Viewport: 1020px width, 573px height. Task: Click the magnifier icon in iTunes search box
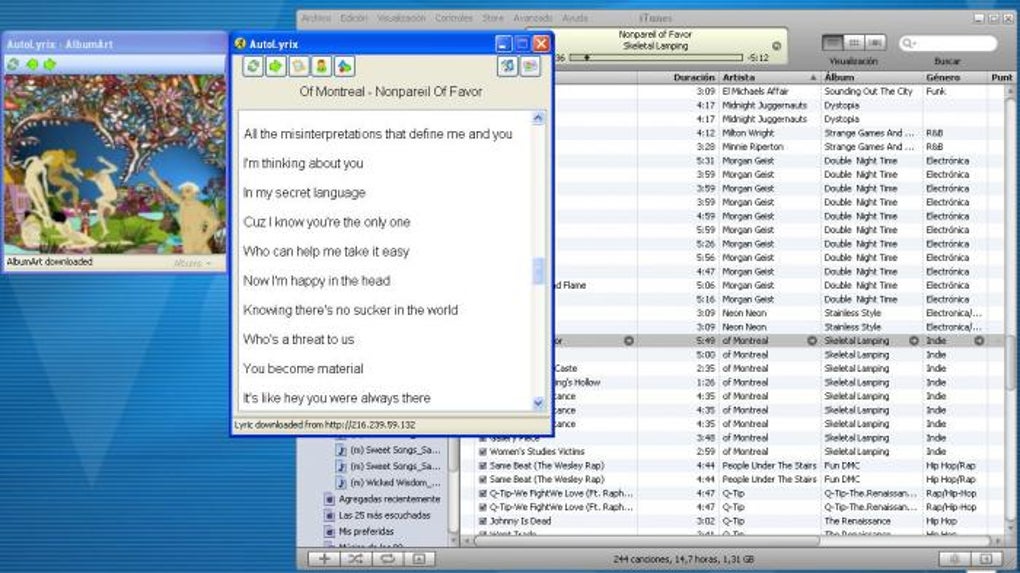coord(909,43)
